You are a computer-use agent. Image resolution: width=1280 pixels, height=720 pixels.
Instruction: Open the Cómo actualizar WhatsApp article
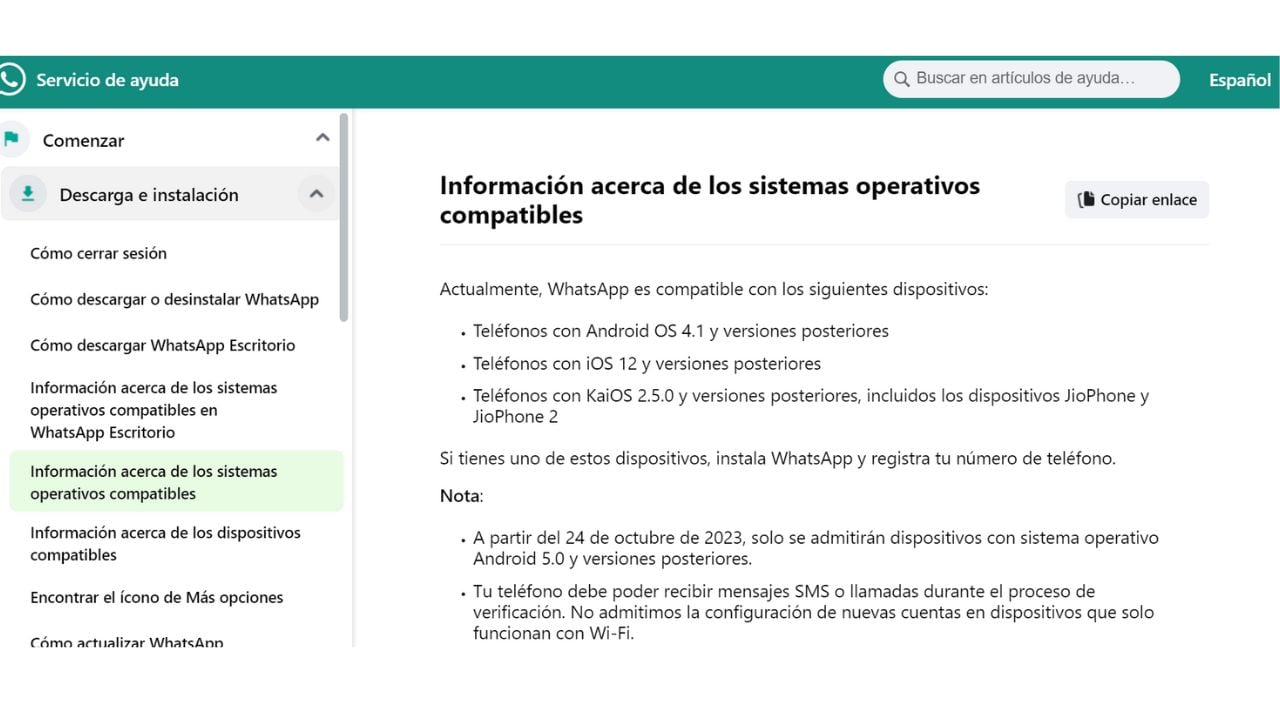pos(127,641)
